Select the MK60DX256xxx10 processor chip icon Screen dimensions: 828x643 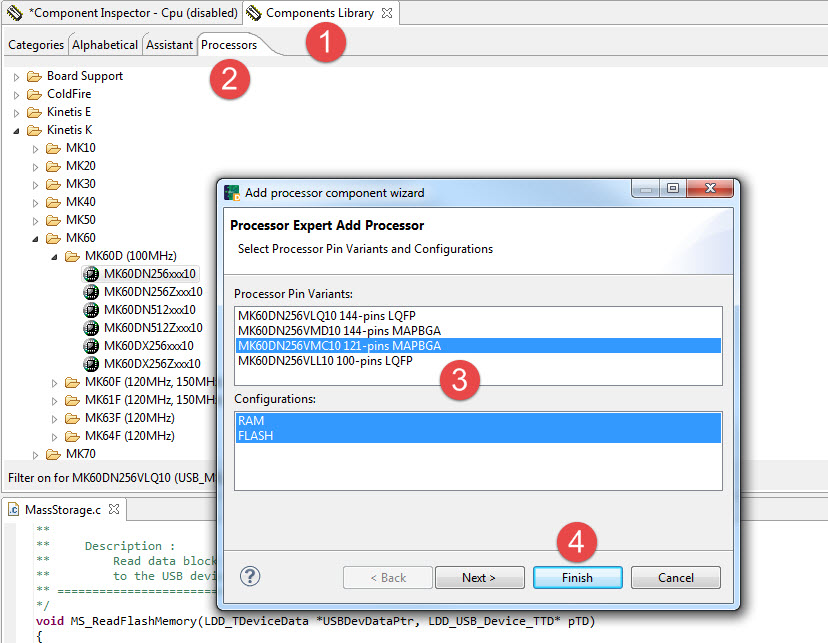(x=91, y=346)
